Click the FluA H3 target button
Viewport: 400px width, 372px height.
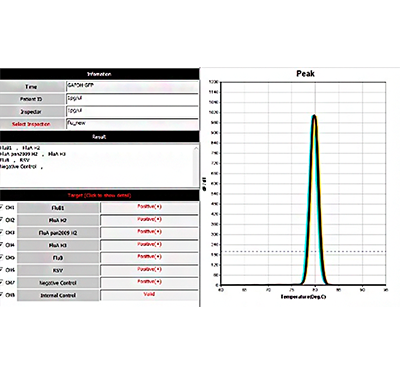pyautogui.click(x=58, y=245)
